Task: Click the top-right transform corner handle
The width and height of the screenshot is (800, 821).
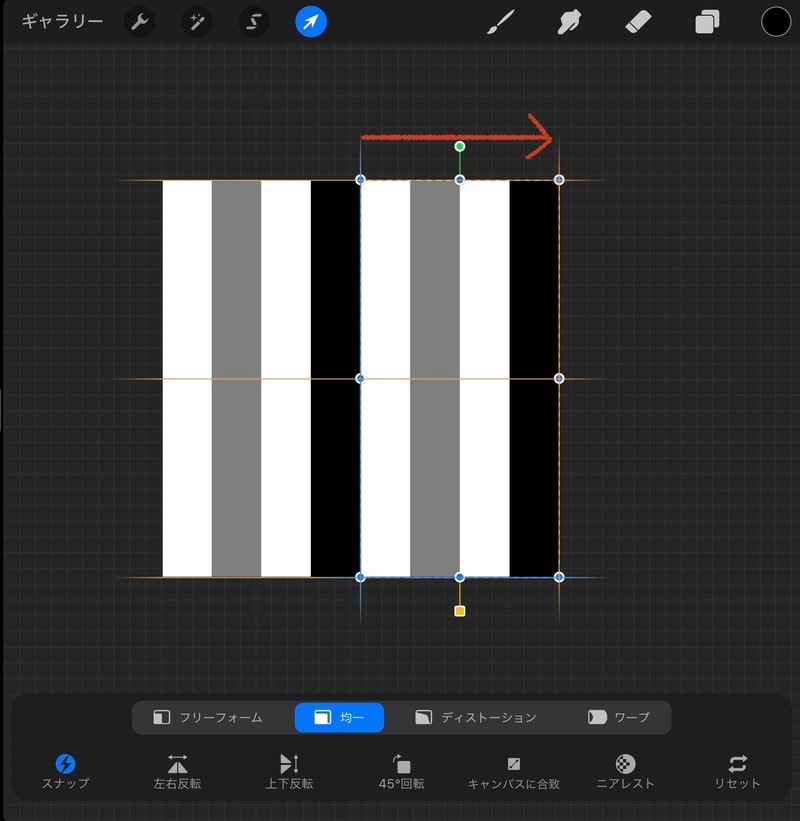Action: [x=559, y=180]
